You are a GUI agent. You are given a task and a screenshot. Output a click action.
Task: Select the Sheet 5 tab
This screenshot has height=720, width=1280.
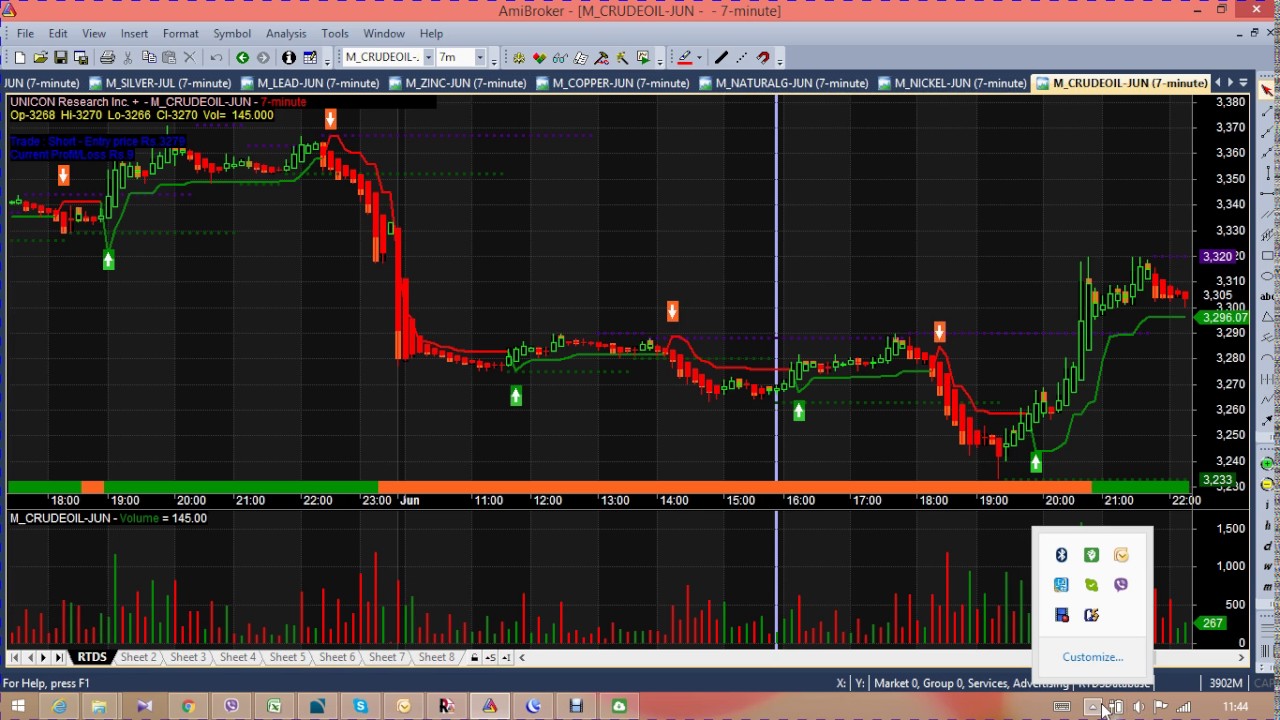[287, 657]
